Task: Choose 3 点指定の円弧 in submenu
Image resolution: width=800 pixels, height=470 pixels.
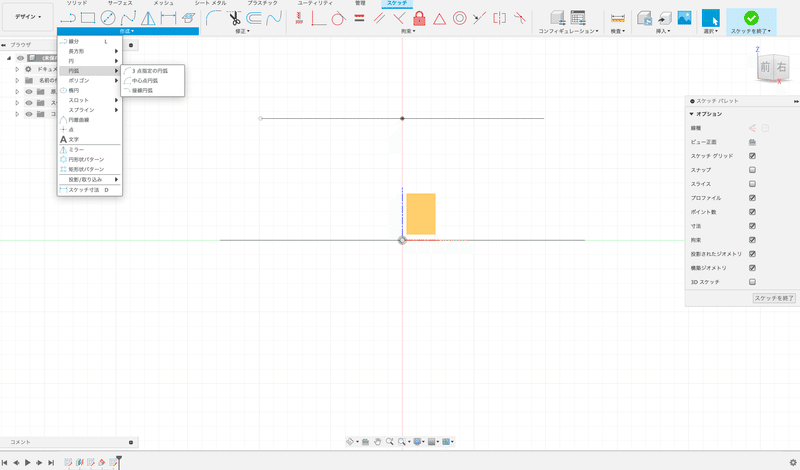Action: coord(153,71)
